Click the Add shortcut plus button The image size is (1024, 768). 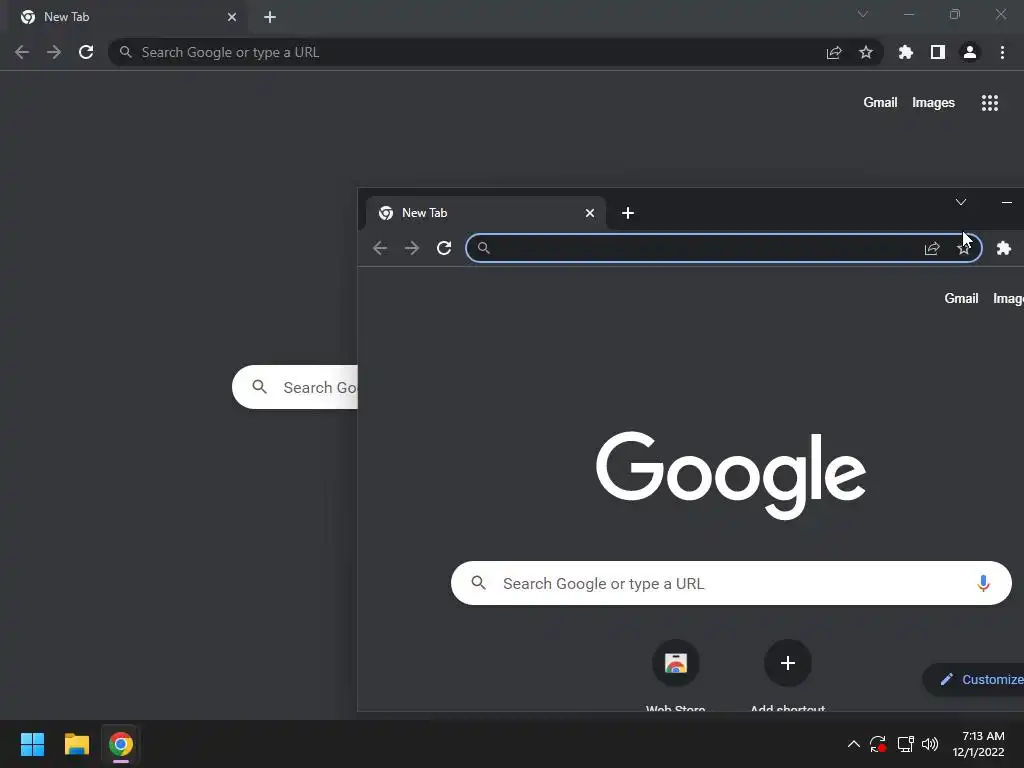(788, 664)
